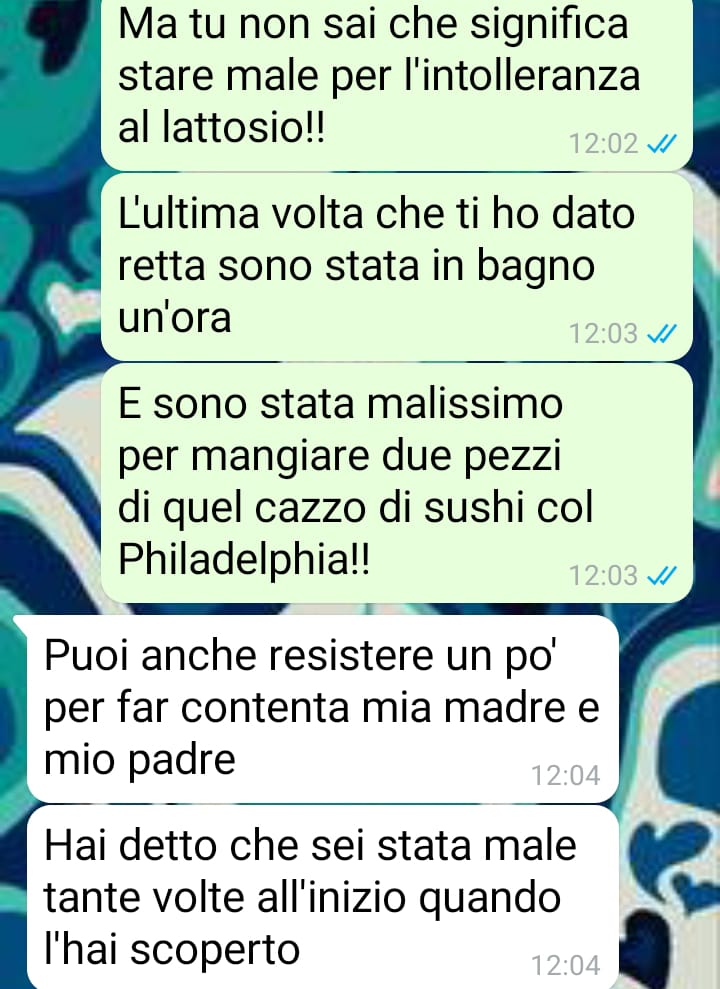
Task: Tap the double check under the 'un'ora' message
Action: click(662, 334)
